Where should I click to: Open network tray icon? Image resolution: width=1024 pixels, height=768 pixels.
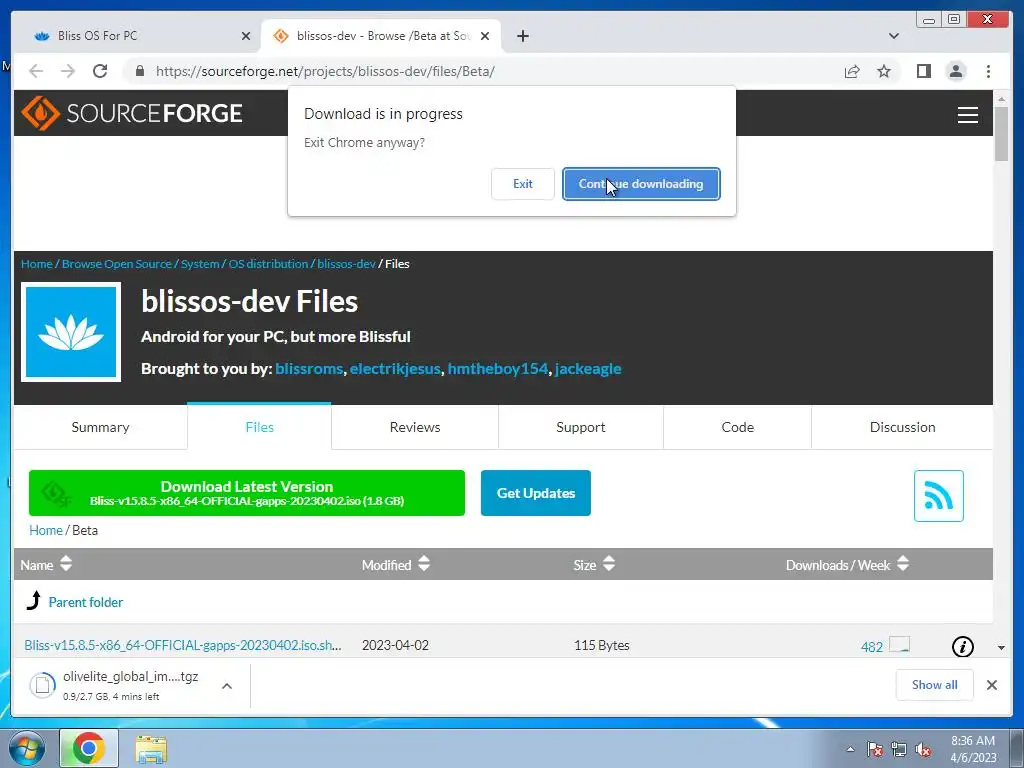coord(899,749)
